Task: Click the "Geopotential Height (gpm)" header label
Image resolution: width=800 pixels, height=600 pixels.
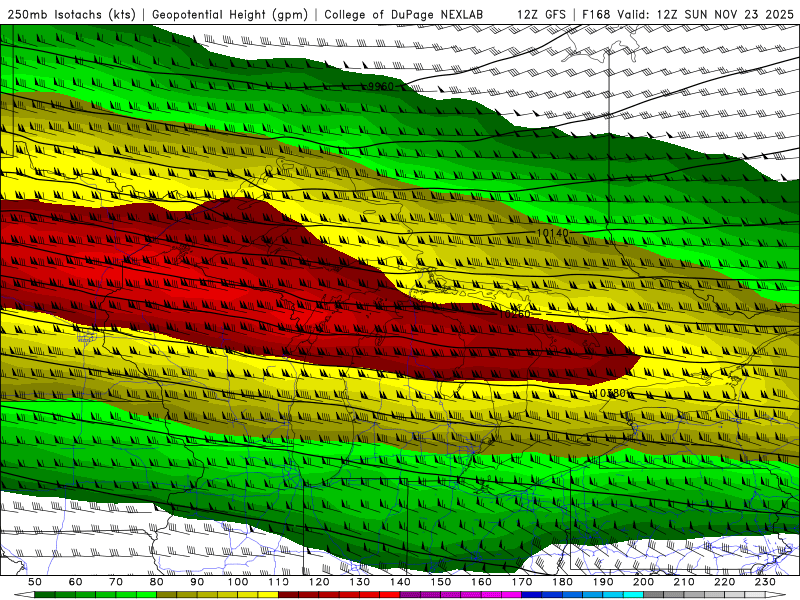Action: click(x=230, y=15)
